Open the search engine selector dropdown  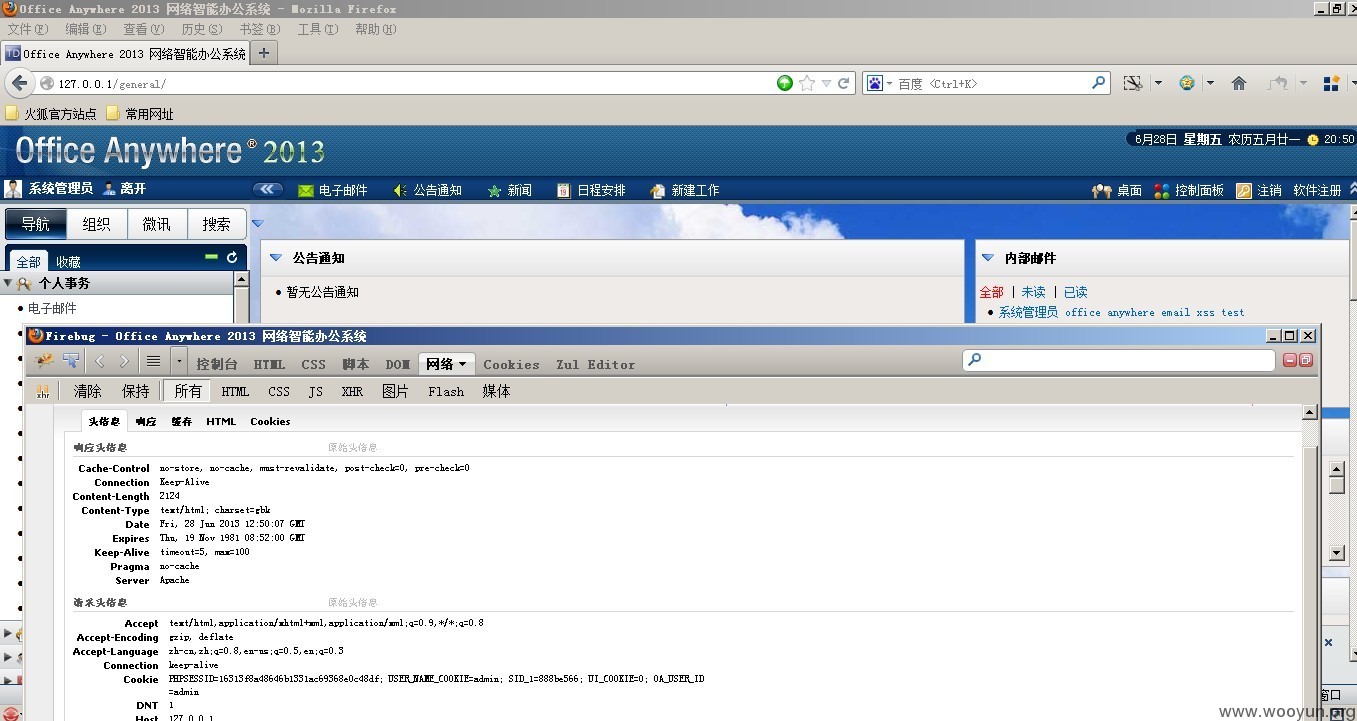click(889, 84)
